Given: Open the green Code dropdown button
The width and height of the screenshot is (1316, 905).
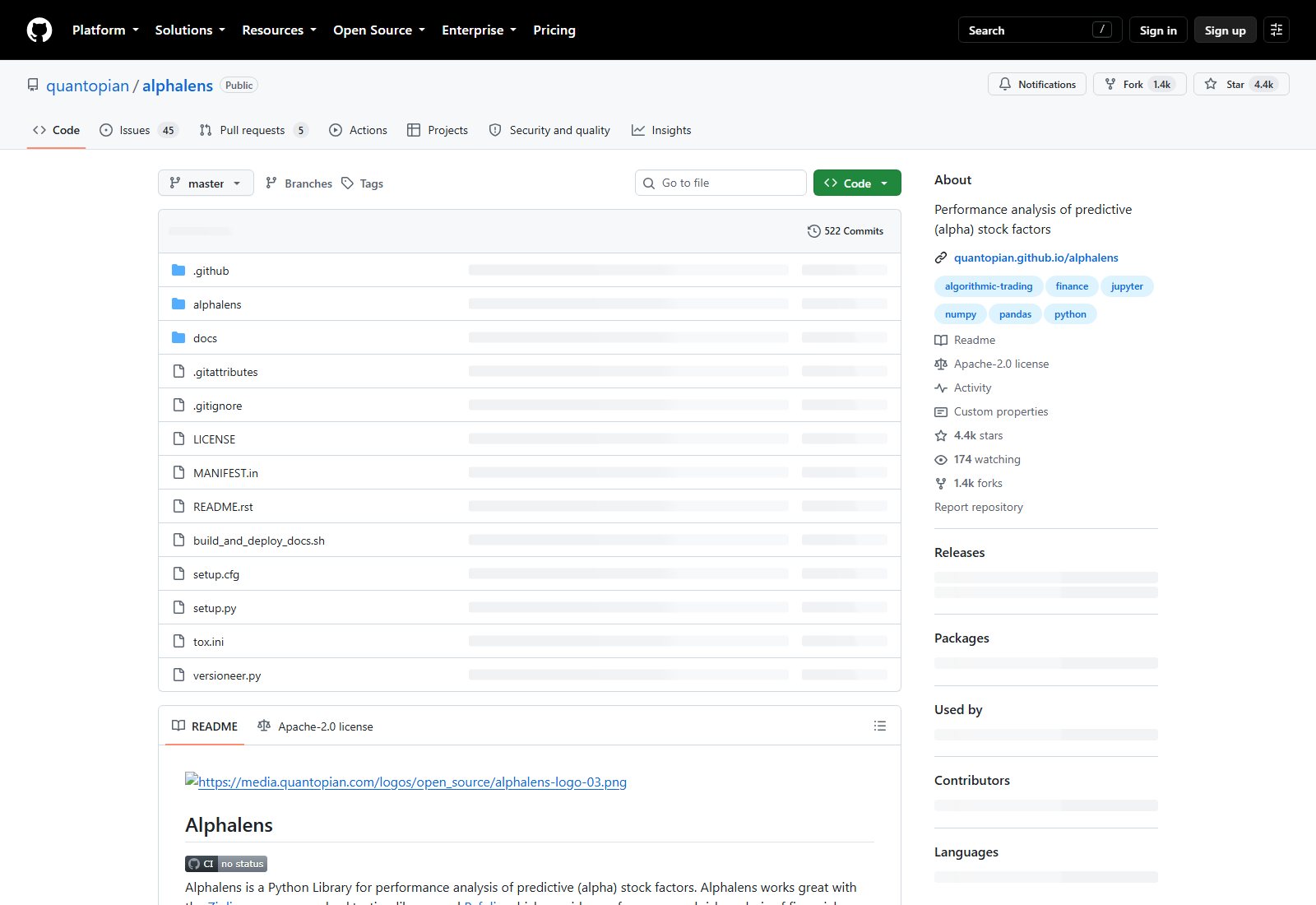Looking at the screenshot, I should (857, 183).
